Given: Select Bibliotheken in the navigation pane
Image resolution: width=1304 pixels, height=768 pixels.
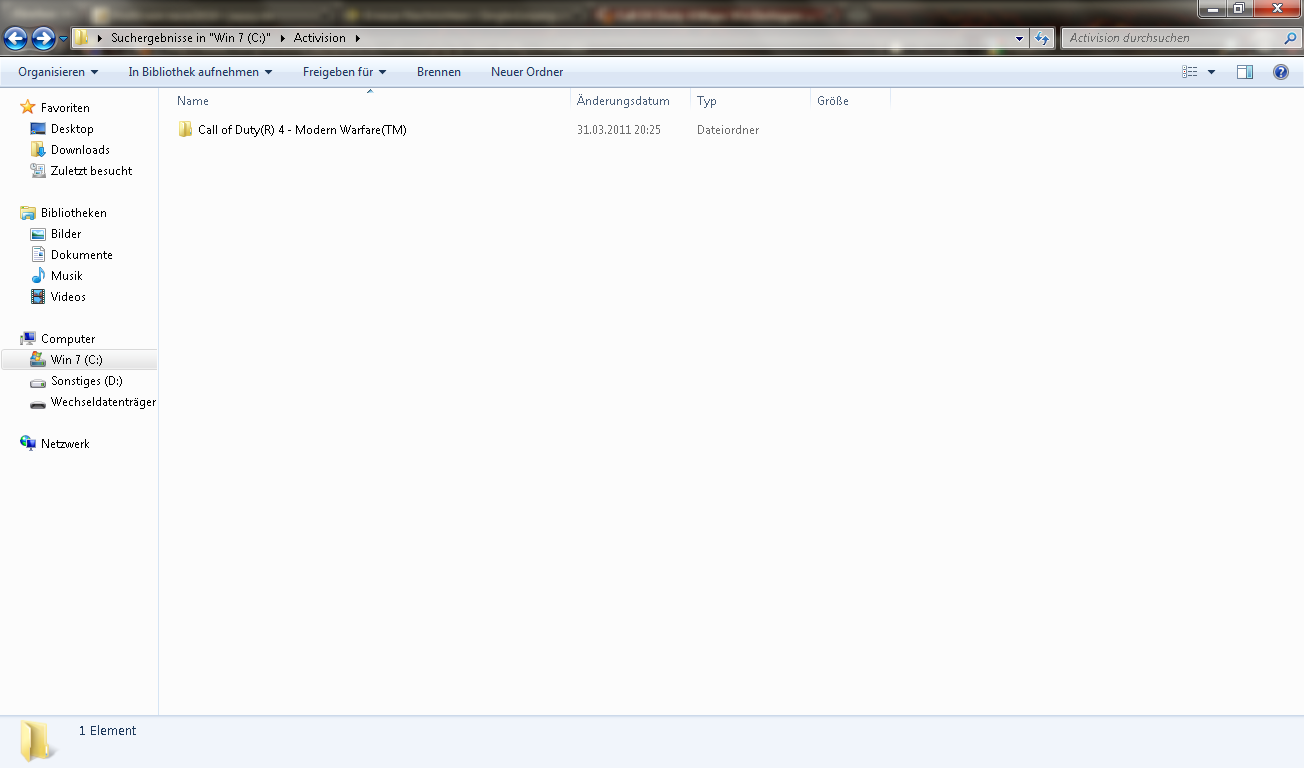Looking at the screenshot, I should [73, 213].
